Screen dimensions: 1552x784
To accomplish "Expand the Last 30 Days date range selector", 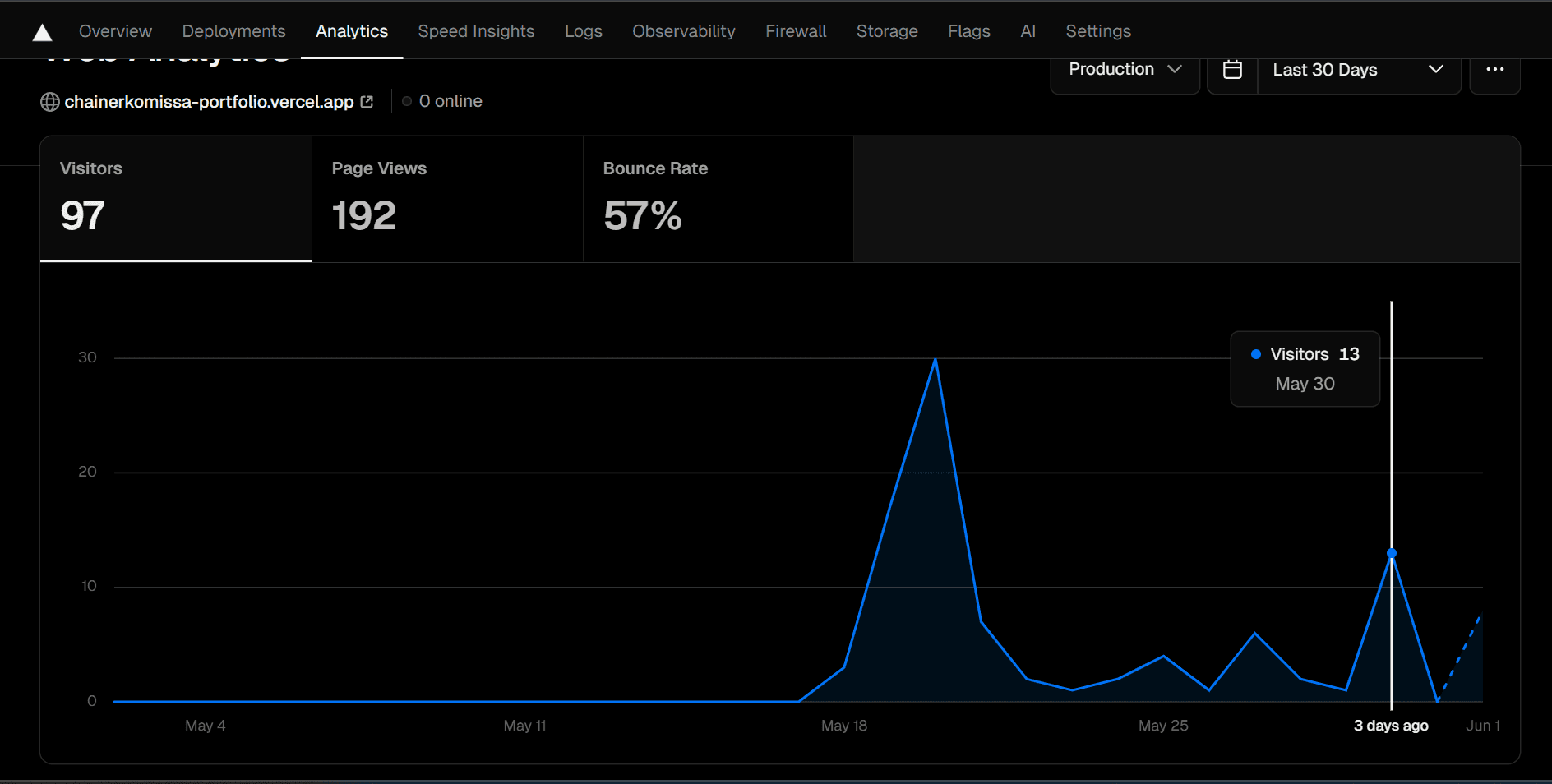I will (x=1358, y=70).
